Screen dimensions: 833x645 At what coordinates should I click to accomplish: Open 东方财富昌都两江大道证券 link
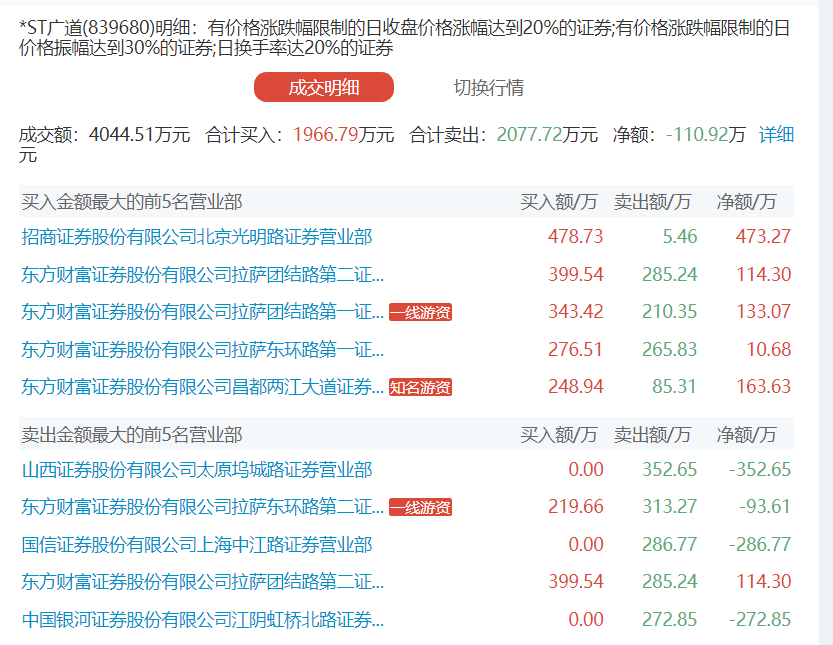(x=202, y=387)
